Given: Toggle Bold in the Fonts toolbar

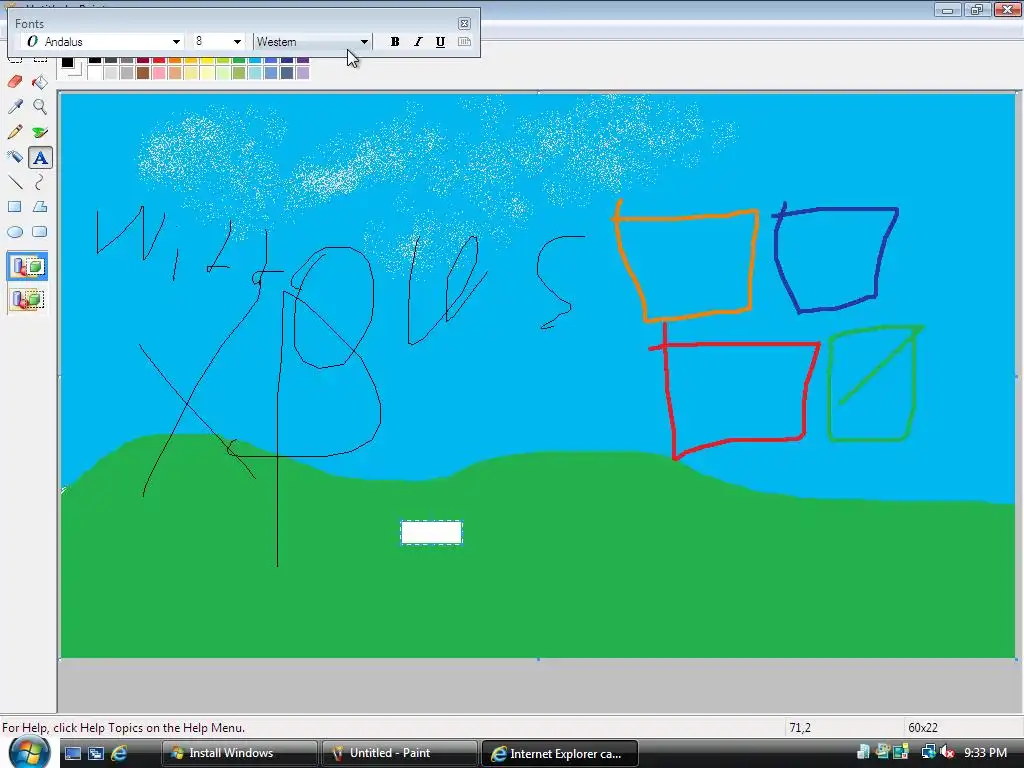Looking at the screenshot, I should [394, 42].
